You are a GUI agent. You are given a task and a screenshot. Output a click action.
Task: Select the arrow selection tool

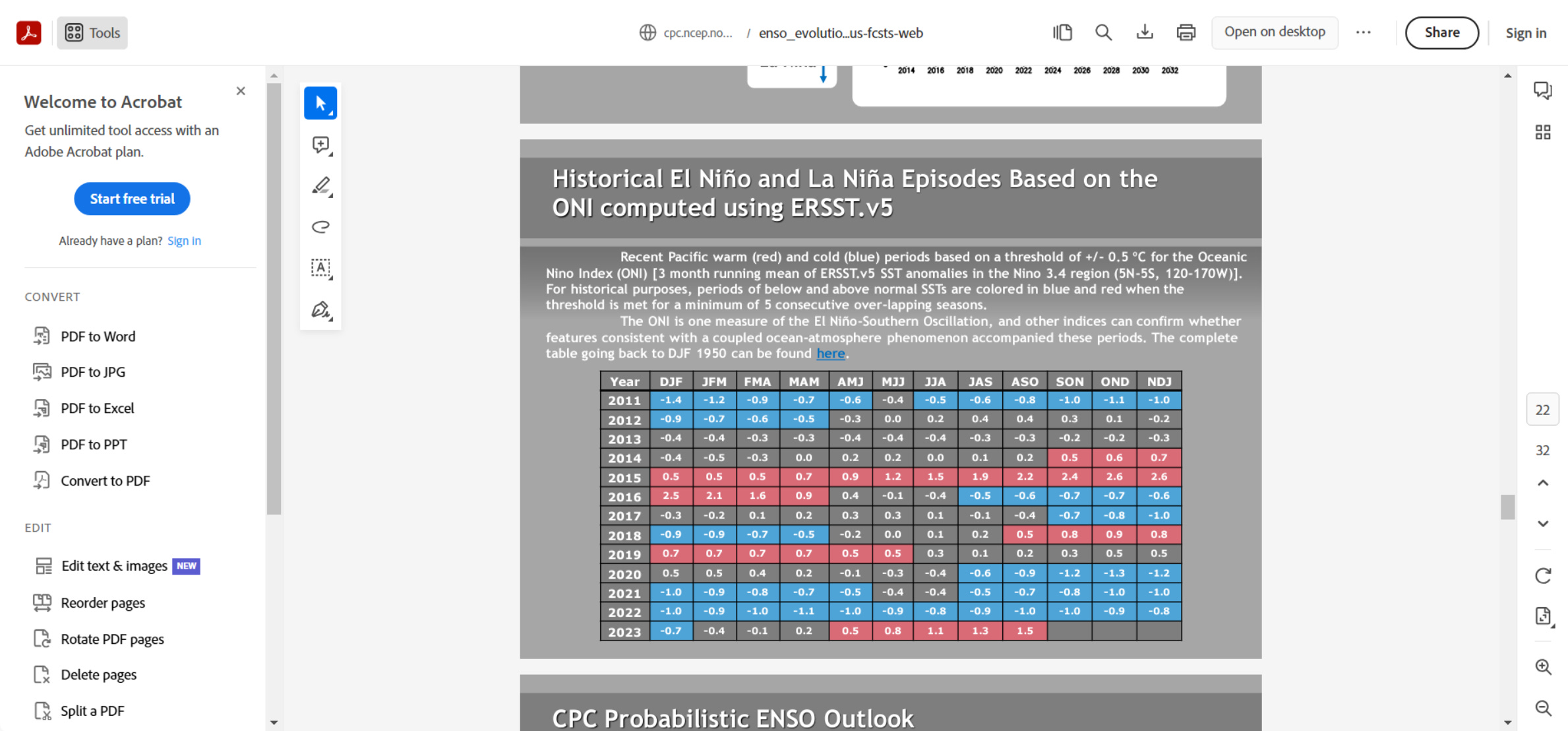click(x=320, y=104)
